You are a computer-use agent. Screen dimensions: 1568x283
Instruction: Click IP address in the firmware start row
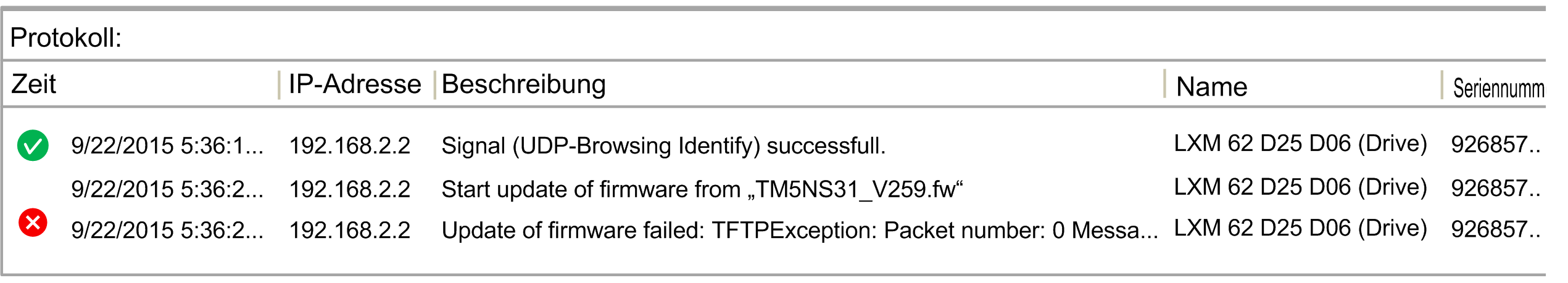pyautogui.click(x=350, y=189)
